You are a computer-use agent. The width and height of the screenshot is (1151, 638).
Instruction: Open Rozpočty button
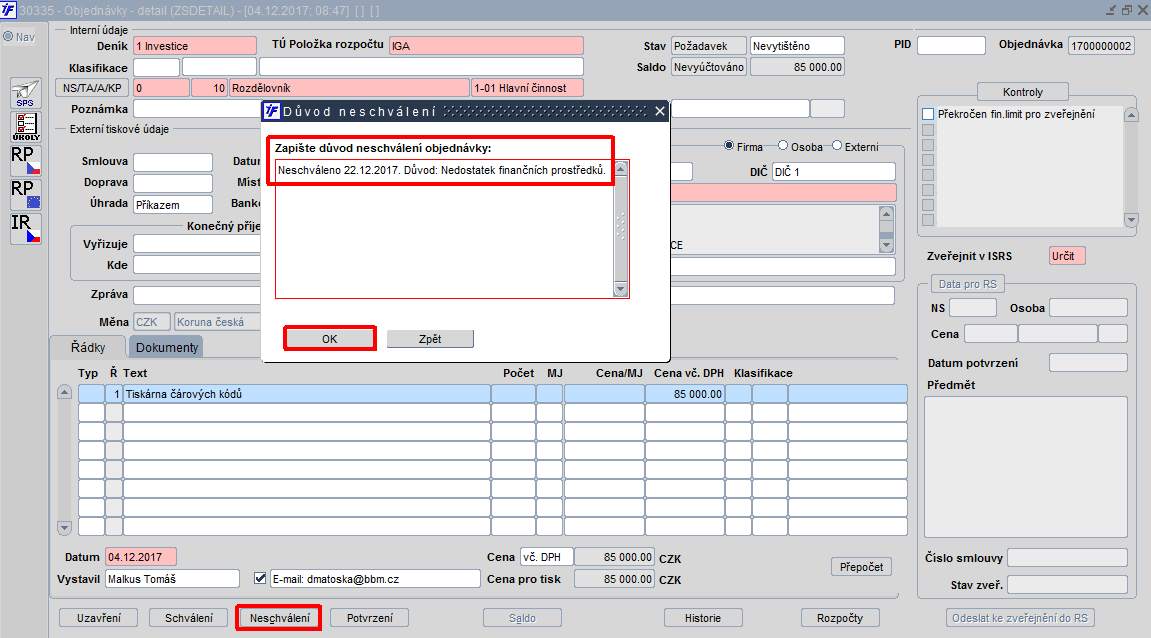click(840, 618)
